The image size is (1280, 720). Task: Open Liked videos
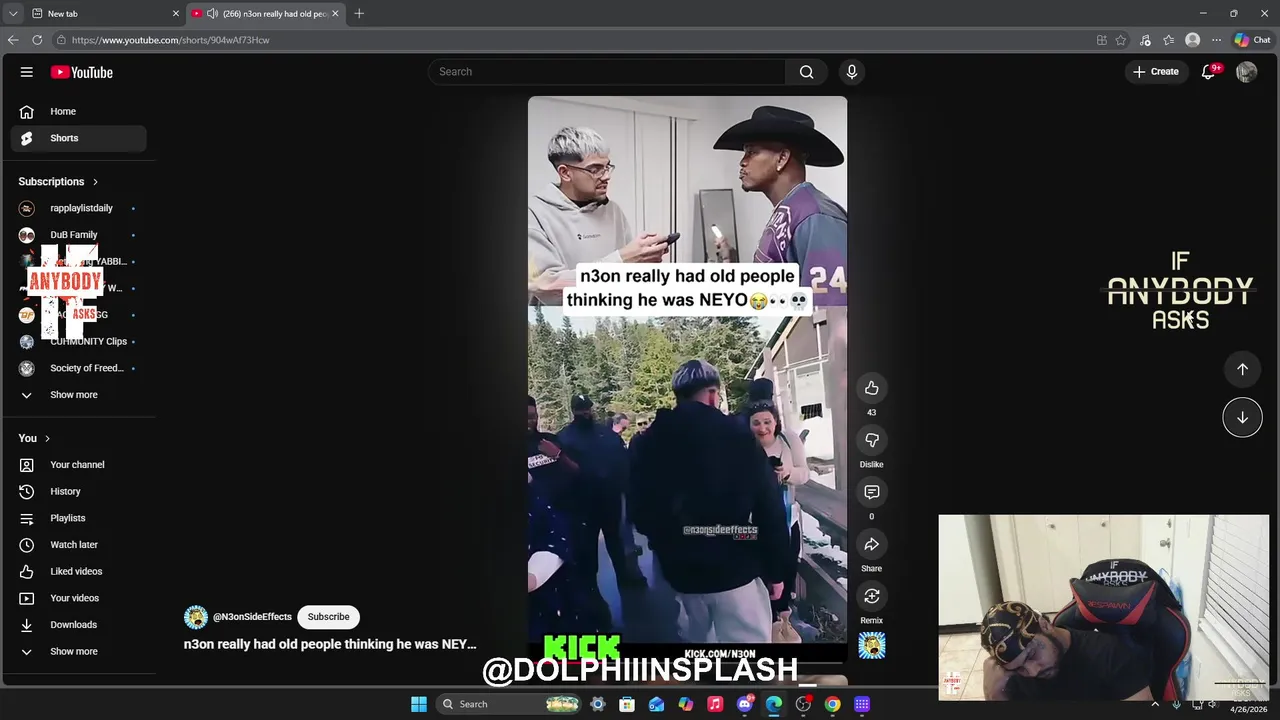click(78, 571)
